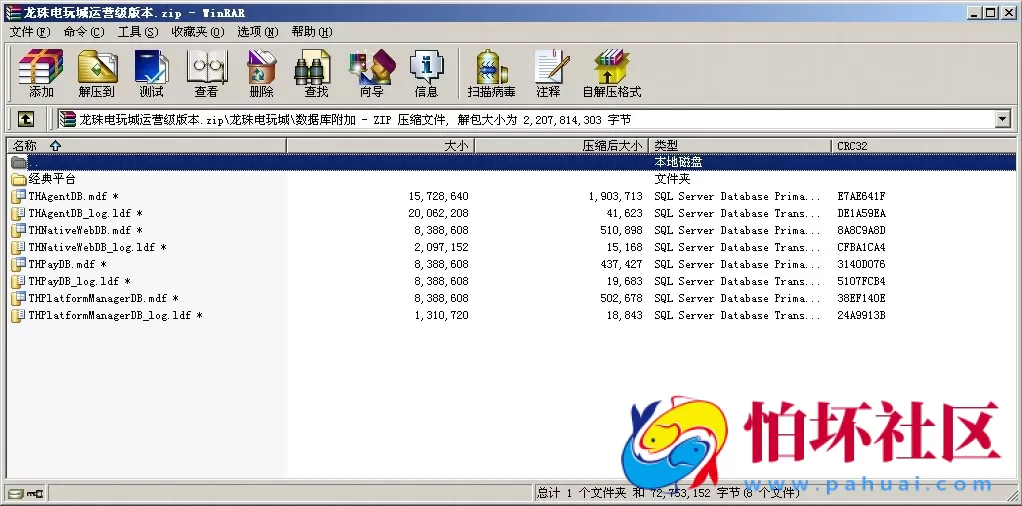Click the 自解压格式 (SFX) icon
Viewport: 1022px width, 506px height.
pyautogui.click(x=611, y=73)
